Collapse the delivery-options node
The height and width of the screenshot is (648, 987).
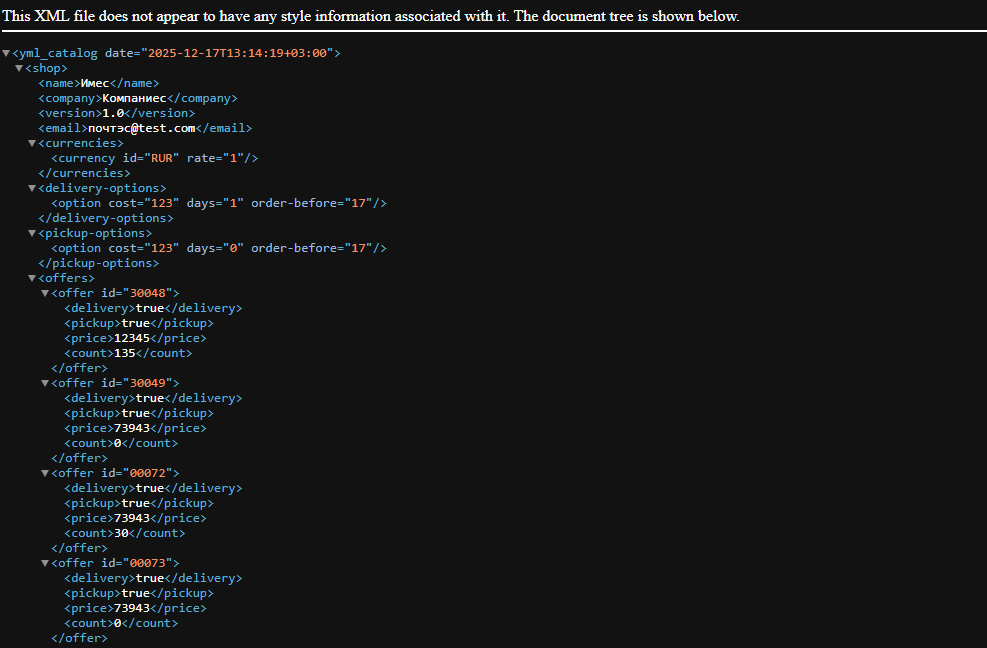[x=32, y=187]
